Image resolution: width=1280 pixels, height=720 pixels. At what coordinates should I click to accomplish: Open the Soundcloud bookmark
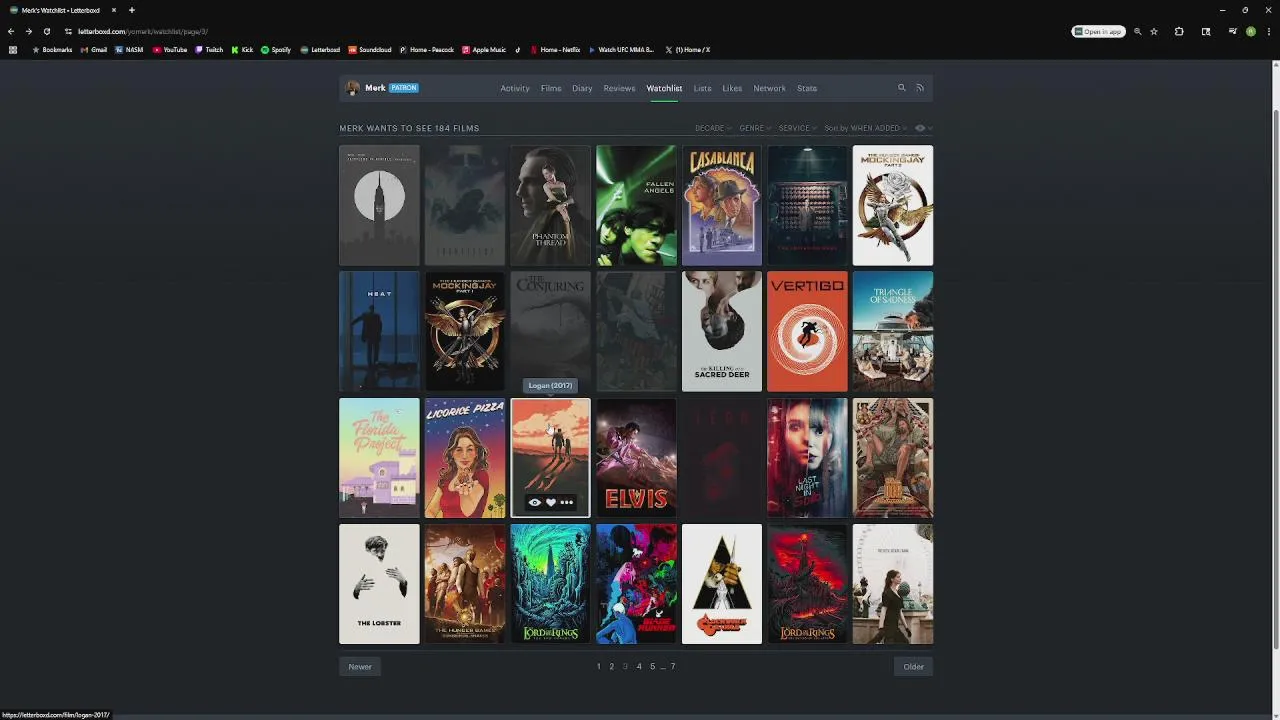click(x=370, y=50)
